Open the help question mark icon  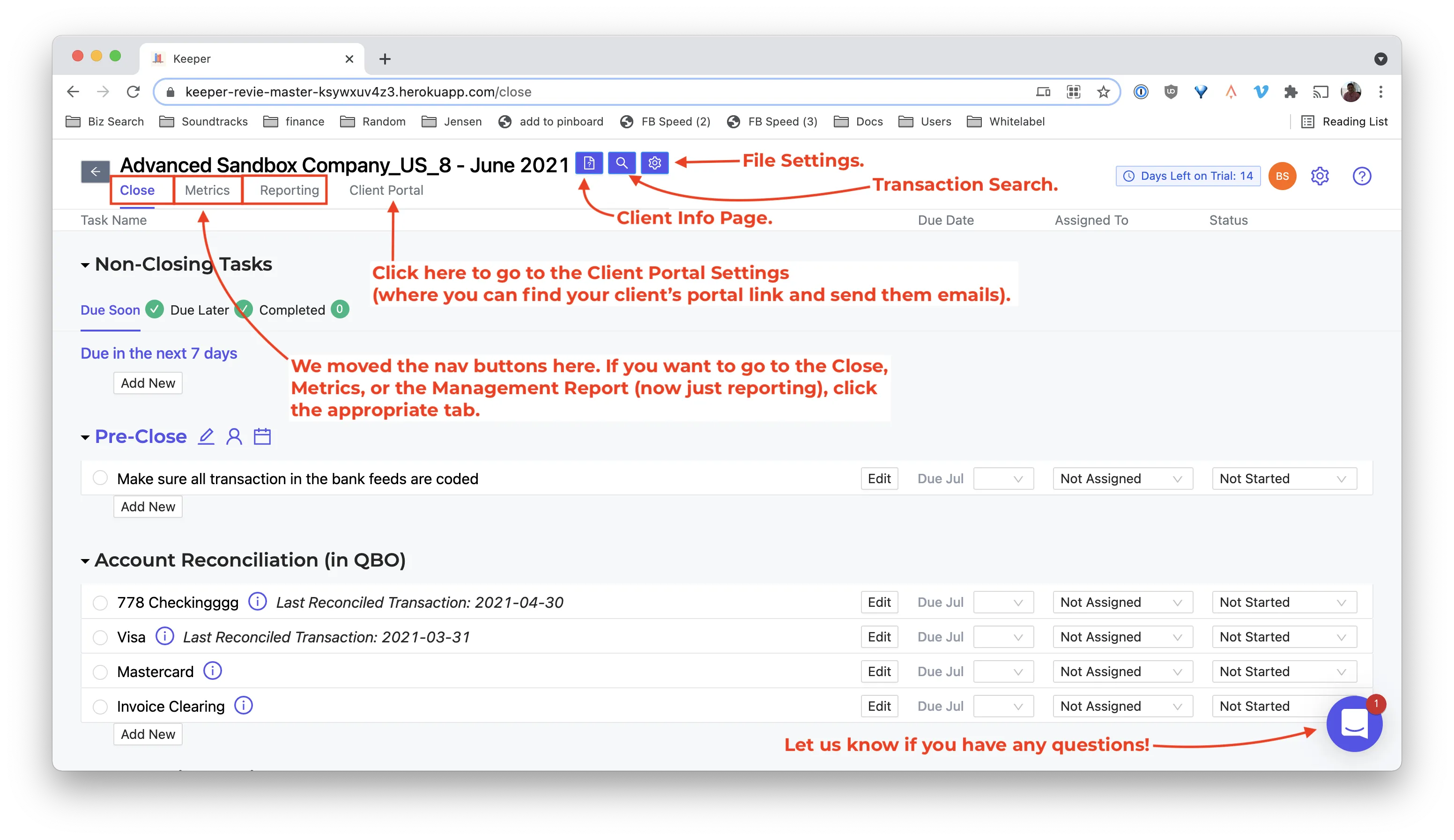[x=1362, y=176]
